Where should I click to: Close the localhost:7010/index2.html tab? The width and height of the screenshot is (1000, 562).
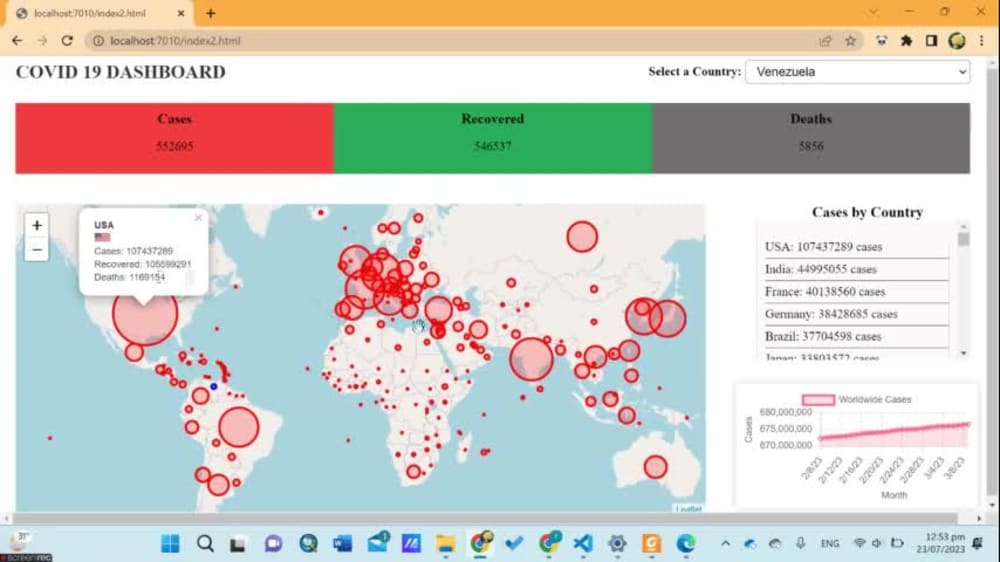(x=180, y=13)
